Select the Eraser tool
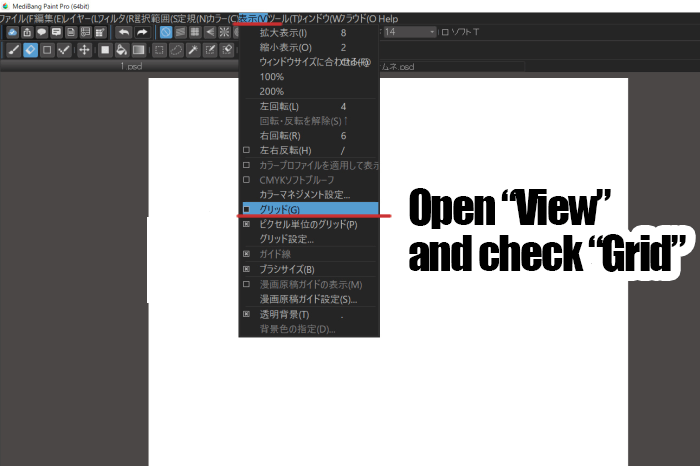Screen dimensions: 700x466 tap(30, 50)
